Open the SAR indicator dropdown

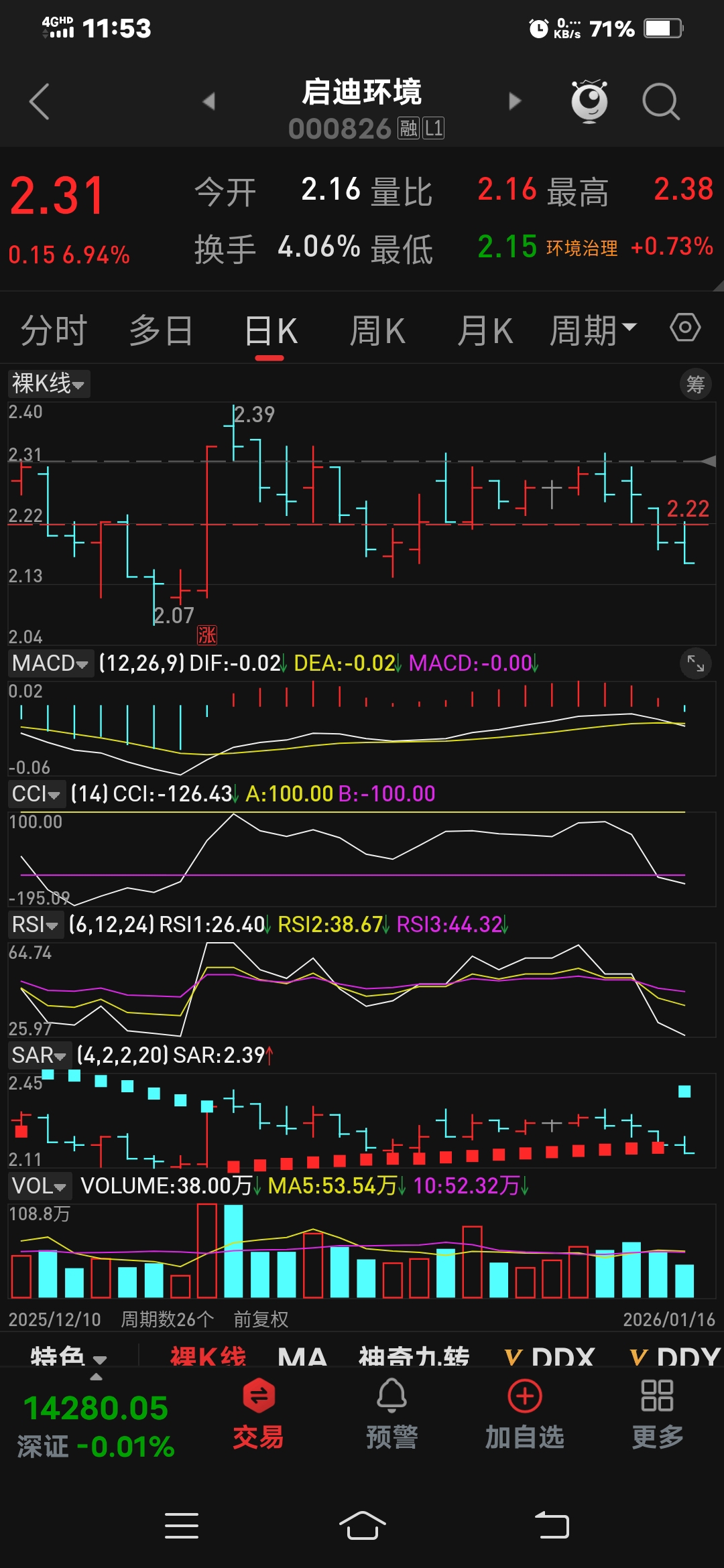(40, 1055)
